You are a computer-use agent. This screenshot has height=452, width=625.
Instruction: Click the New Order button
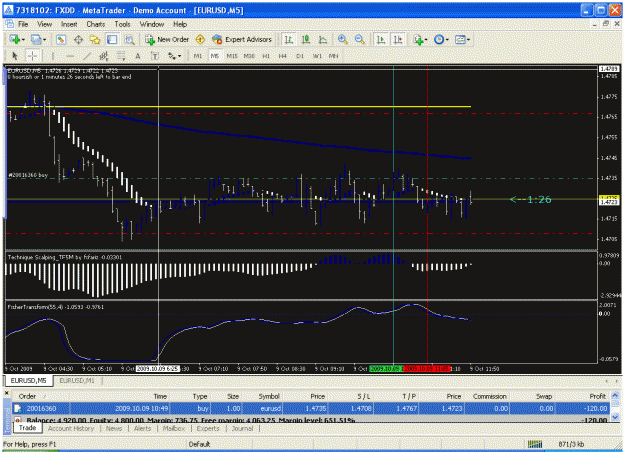tap(167, 39)
